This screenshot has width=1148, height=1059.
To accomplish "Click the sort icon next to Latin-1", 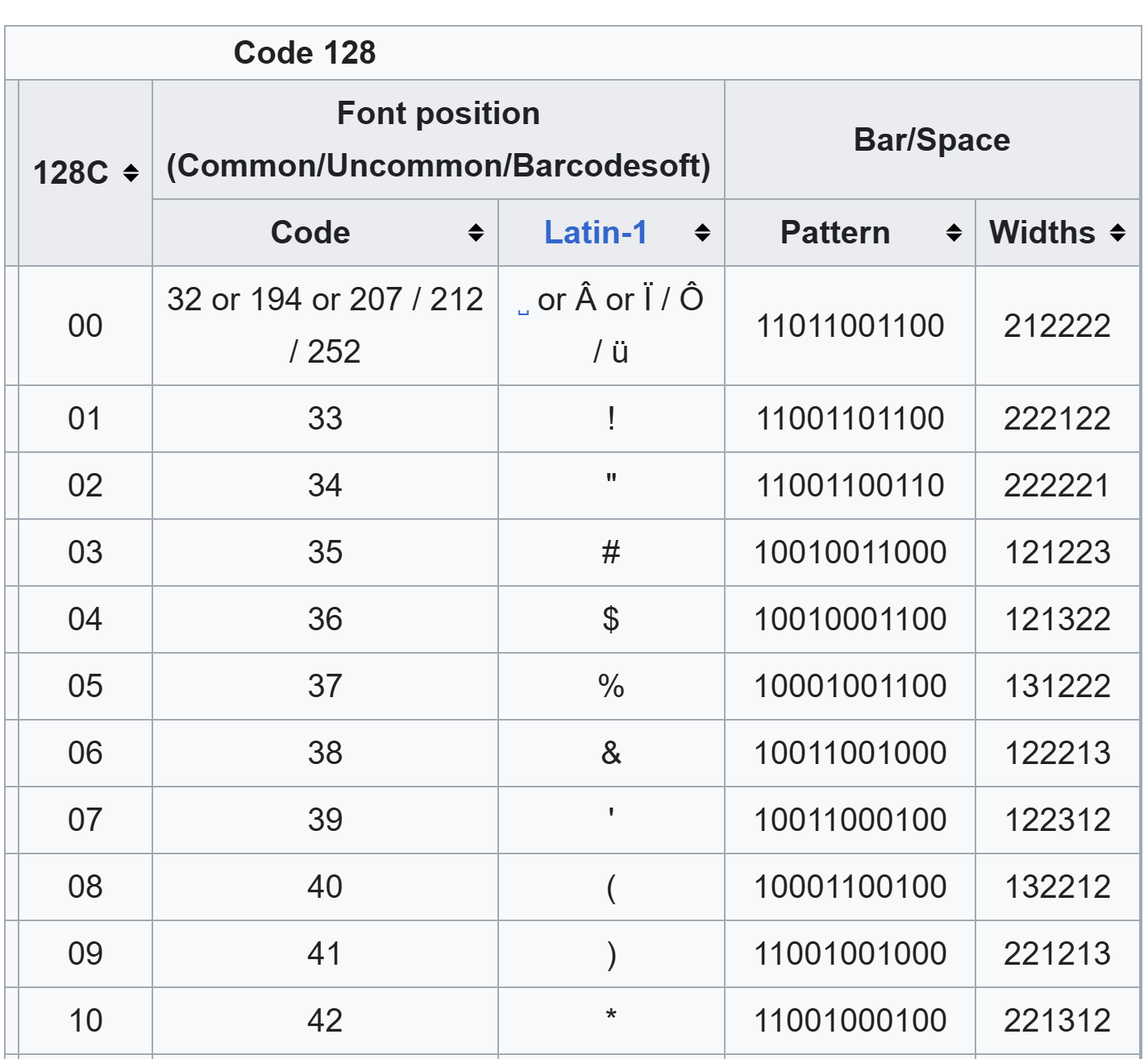I will point(702,233).
